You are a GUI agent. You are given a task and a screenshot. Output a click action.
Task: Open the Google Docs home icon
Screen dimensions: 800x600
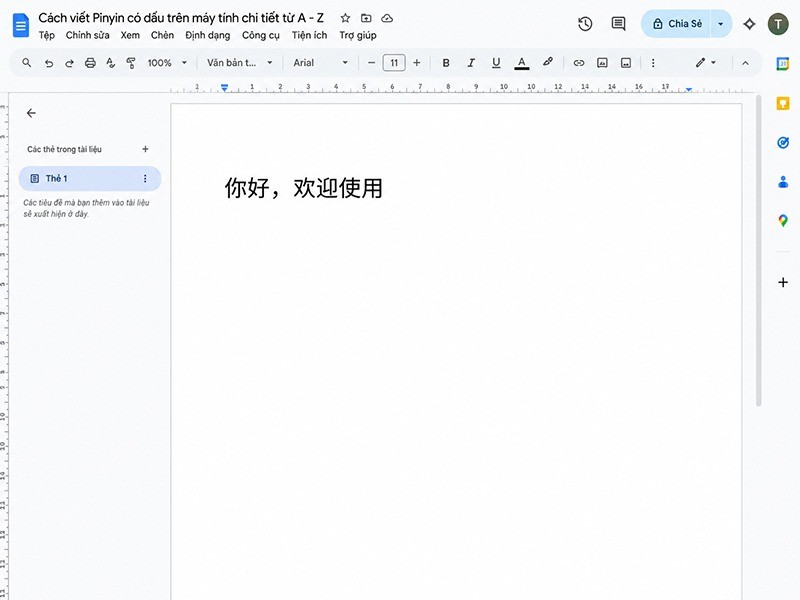tap(20, 26)
